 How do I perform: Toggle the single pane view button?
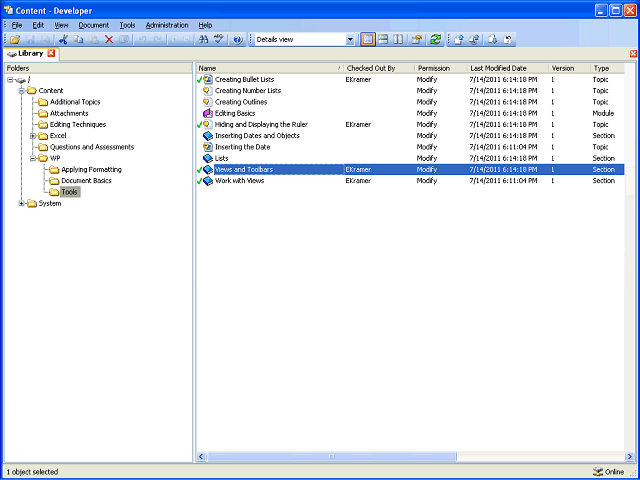368,40
